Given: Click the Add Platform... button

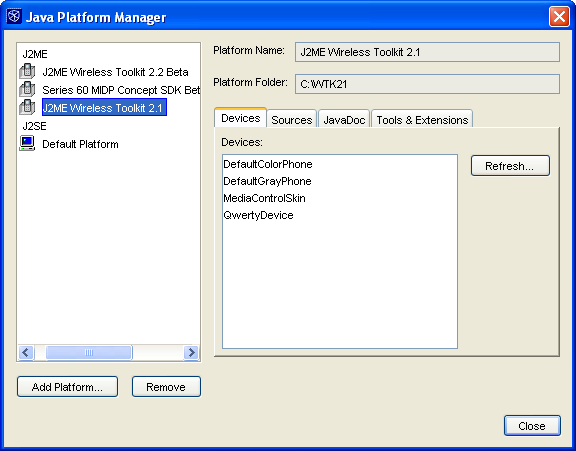Looking at the screenshot, I should 67,387.
